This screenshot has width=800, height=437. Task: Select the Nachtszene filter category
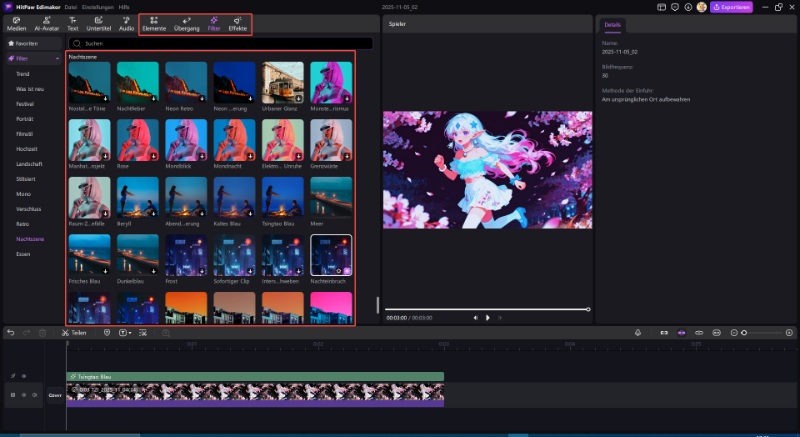(x=30, y=239)
